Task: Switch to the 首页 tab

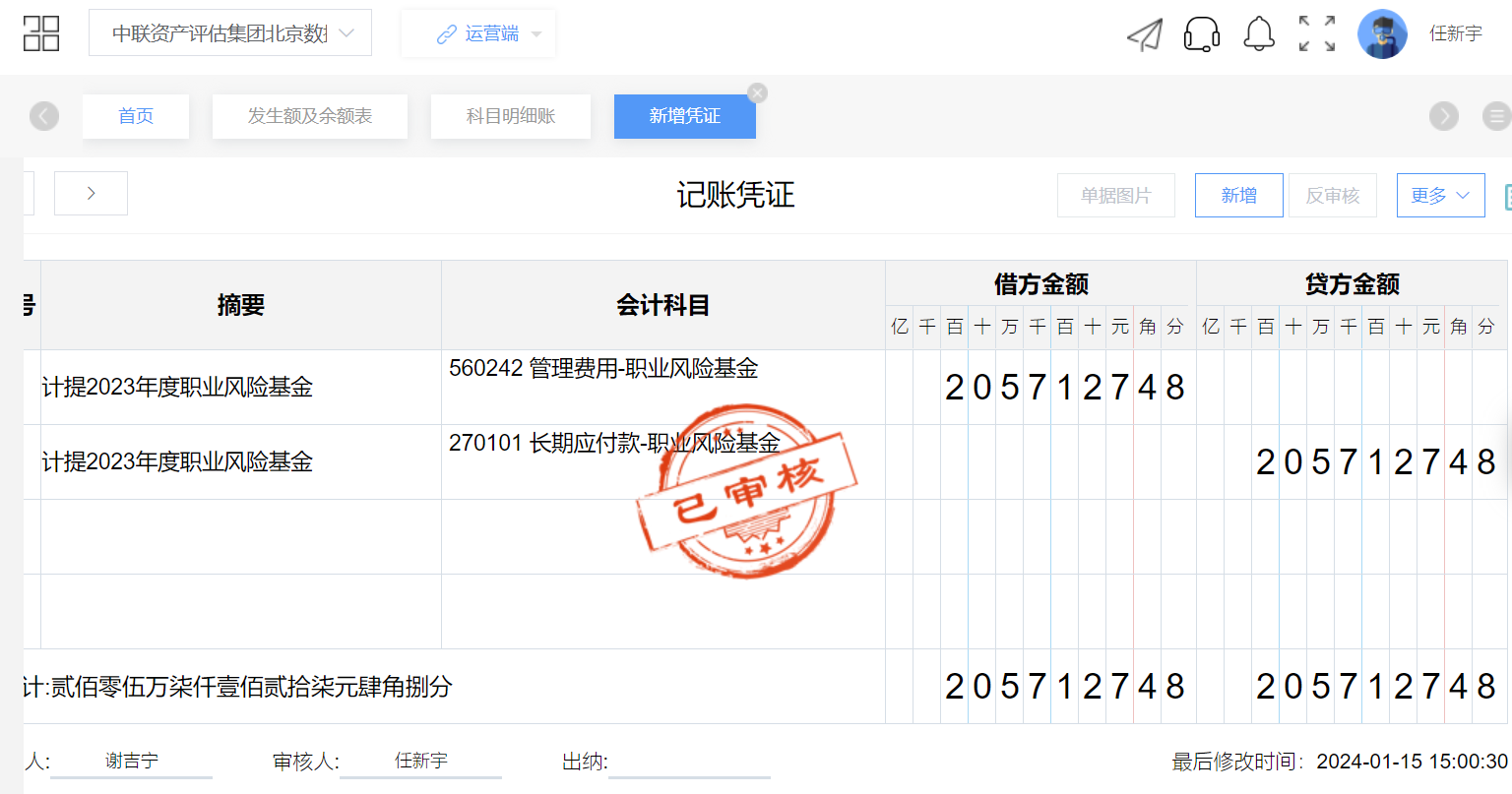Action: (136, 116)
